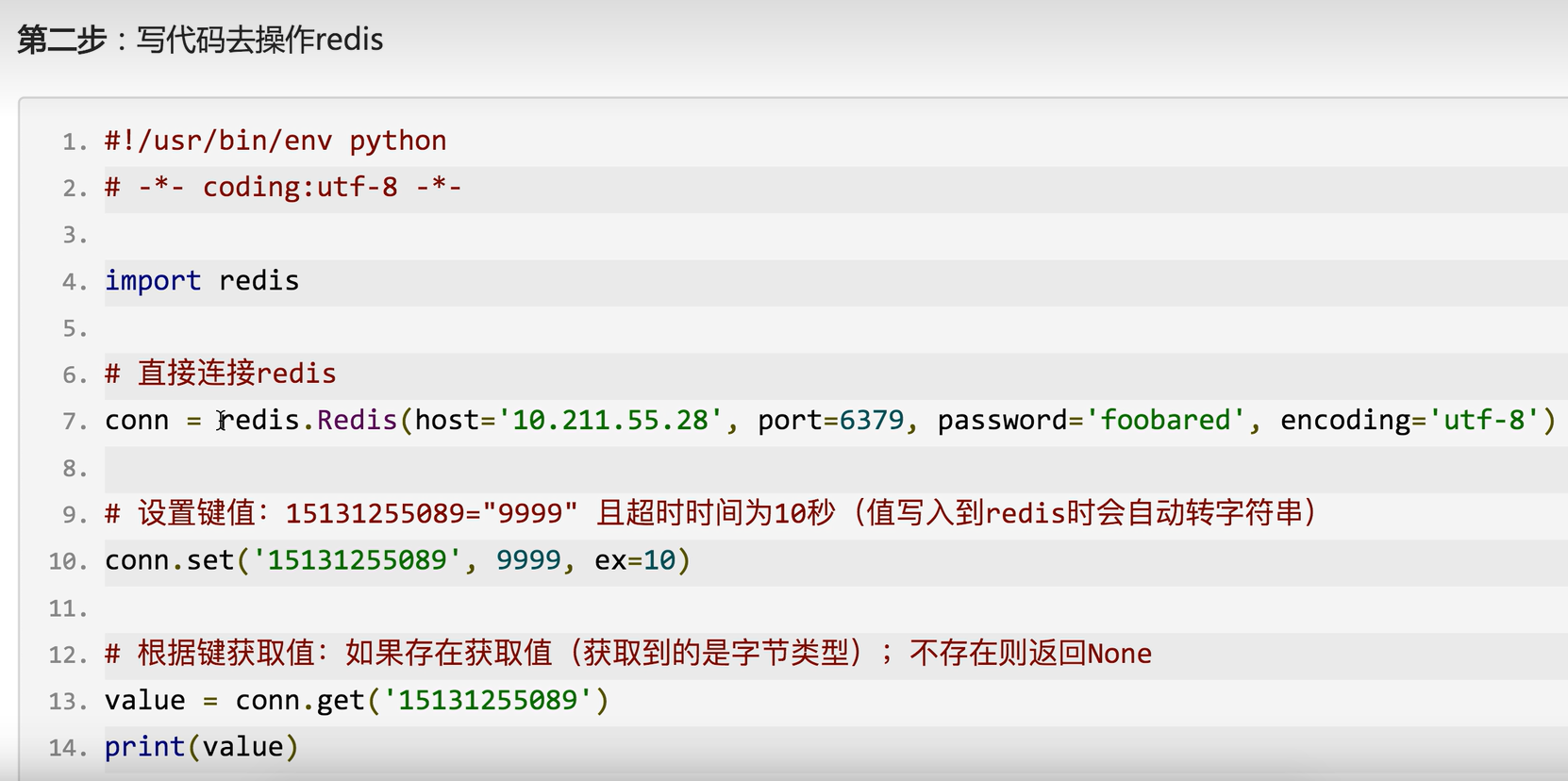Viewport: 1568px width, 781px height.
Task: Click the print statement on line 14
Action: (x=202, y=747)
